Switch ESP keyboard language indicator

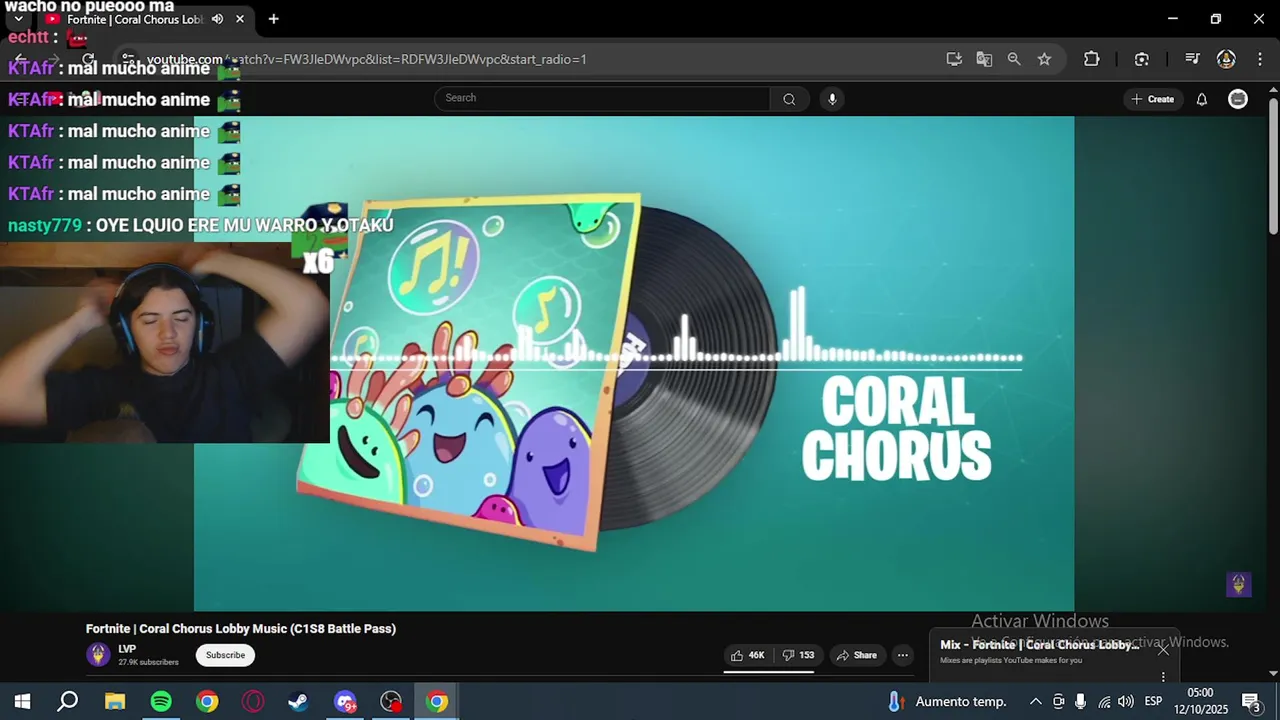click(x=1153, y=702)
